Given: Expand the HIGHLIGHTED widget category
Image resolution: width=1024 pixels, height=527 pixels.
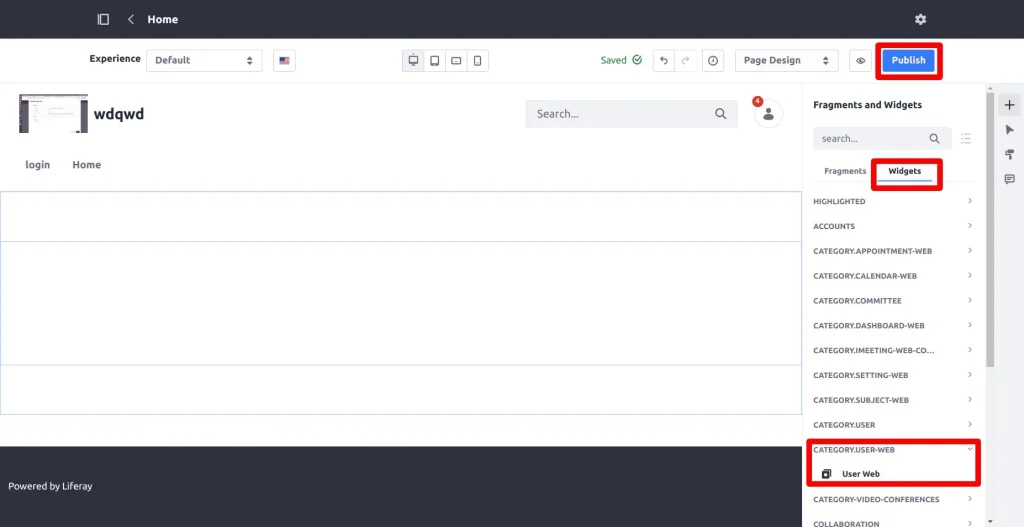Looking at the screenshot, I should pos(893,201).
